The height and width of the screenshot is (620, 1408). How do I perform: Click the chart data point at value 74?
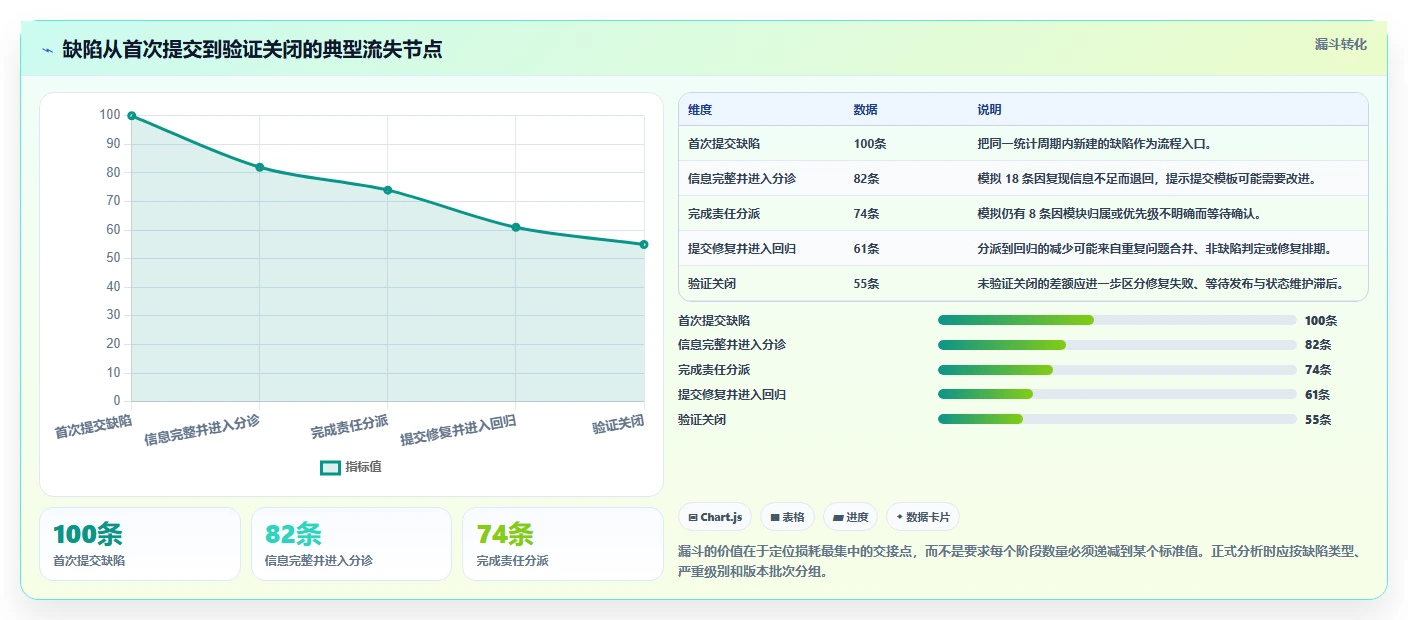[388, 190]
